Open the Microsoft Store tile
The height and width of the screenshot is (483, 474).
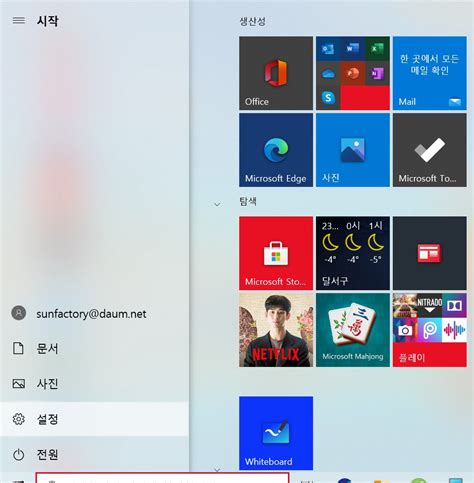(x=276, y=253)
